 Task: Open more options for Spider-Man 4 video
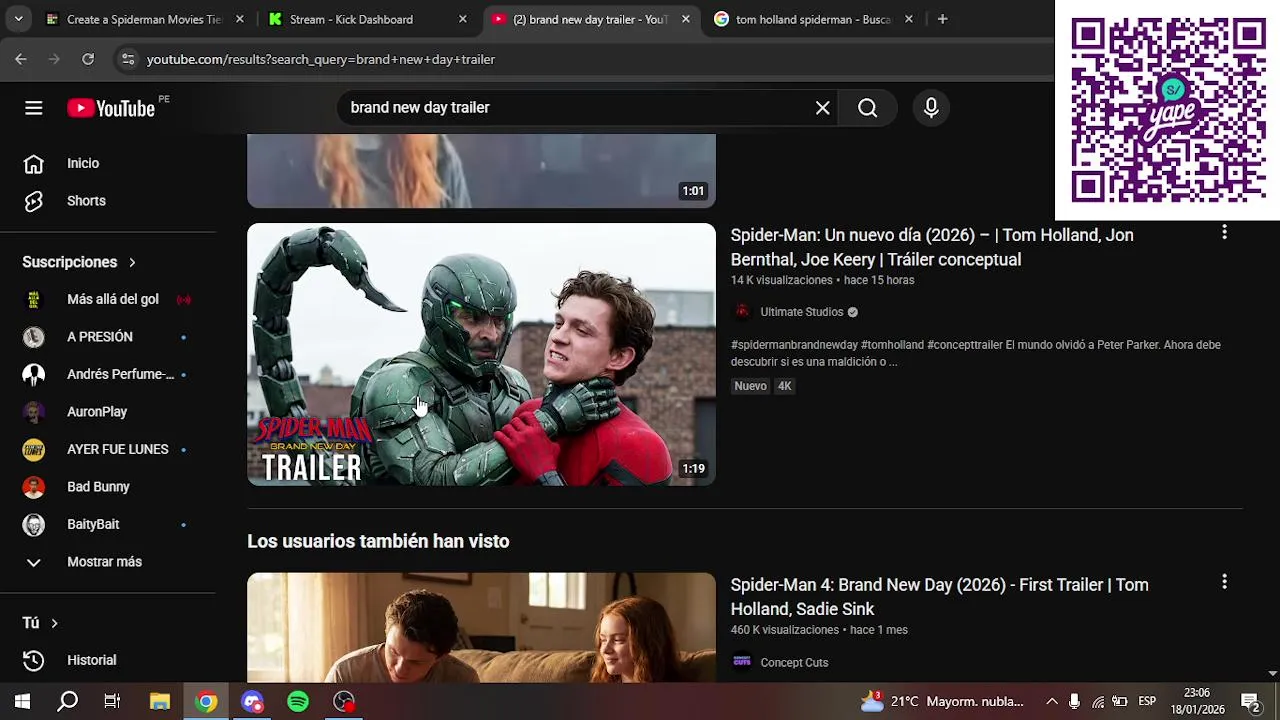(1224, 582)
